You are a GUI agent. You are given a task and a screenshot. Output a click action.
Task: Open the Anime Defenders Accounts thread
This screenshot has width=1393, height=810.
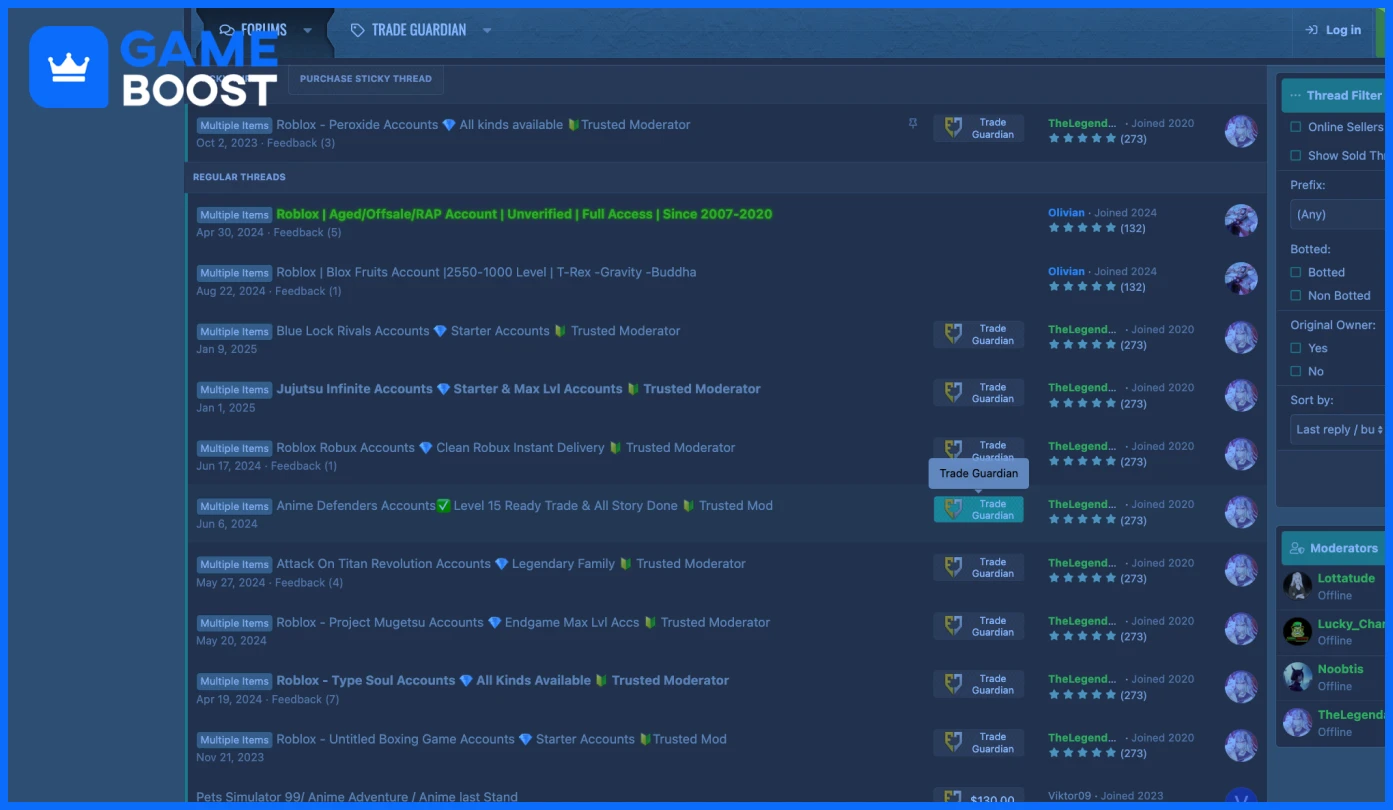point(525,506)
